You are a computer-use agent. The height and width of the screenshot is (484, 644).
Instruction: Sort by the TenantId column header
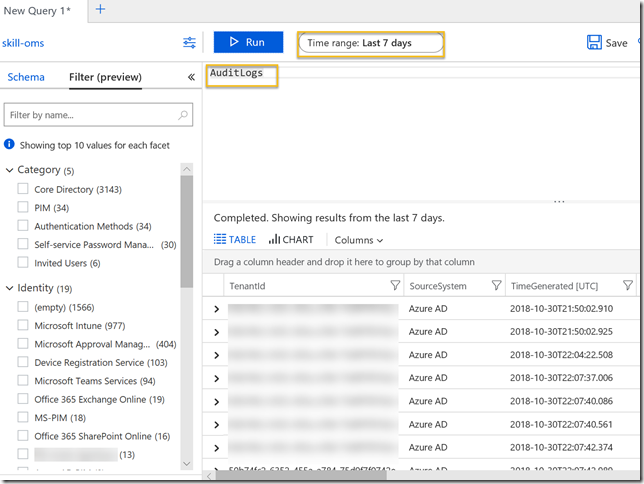click(x=247, y=286)
